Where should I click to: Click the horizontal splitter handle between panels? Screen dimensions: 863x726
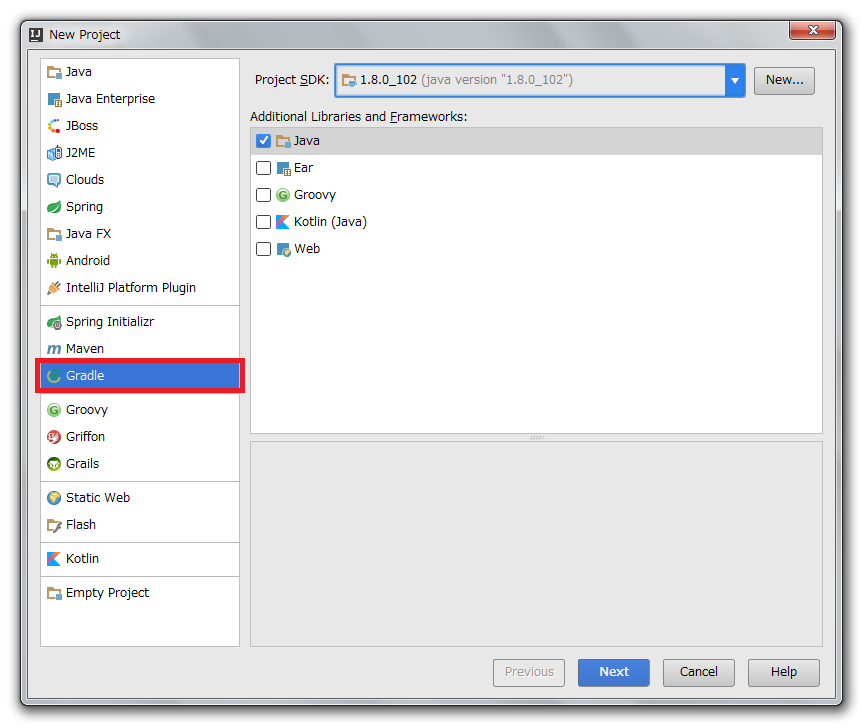click(x=537, y=438)
